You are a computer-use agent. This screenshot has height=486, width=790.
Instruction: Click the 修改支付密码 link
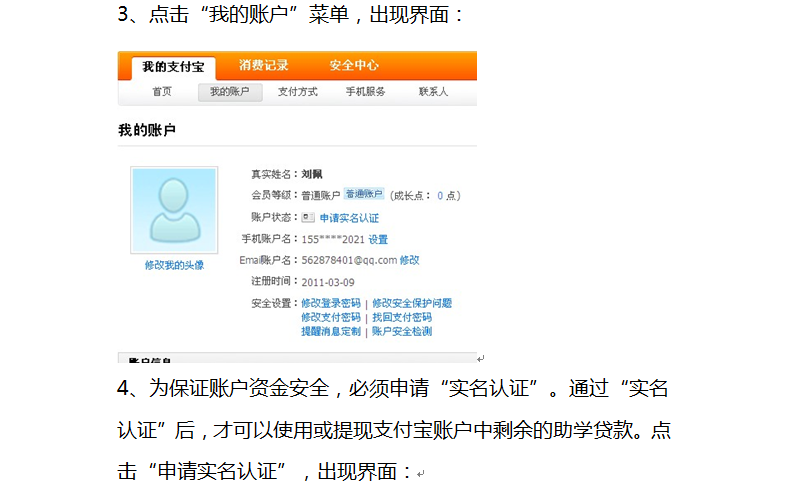(331, 317)
